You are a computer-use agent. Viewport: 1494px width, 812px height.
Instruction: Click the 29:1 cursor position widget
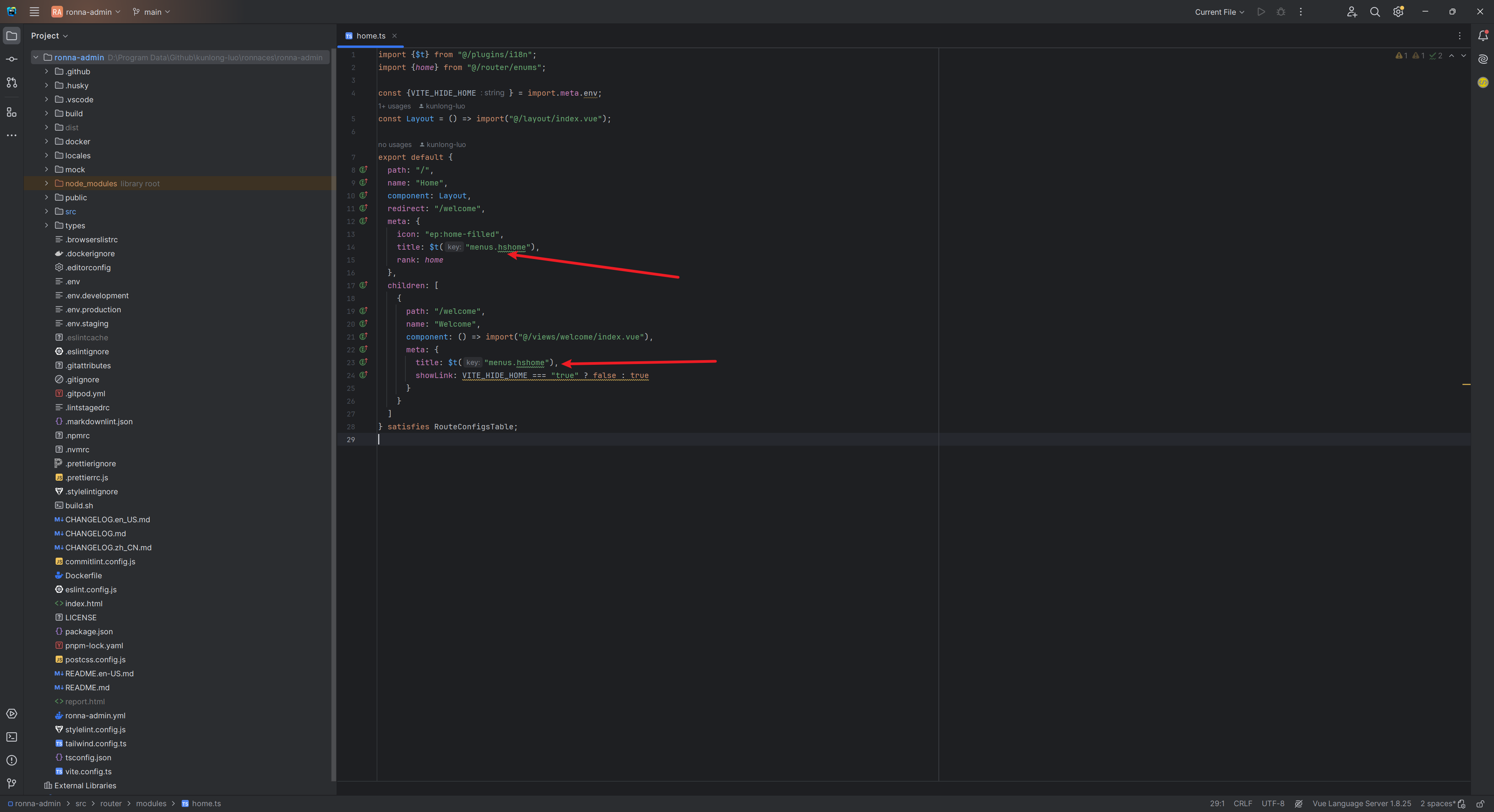(1217, 803)
